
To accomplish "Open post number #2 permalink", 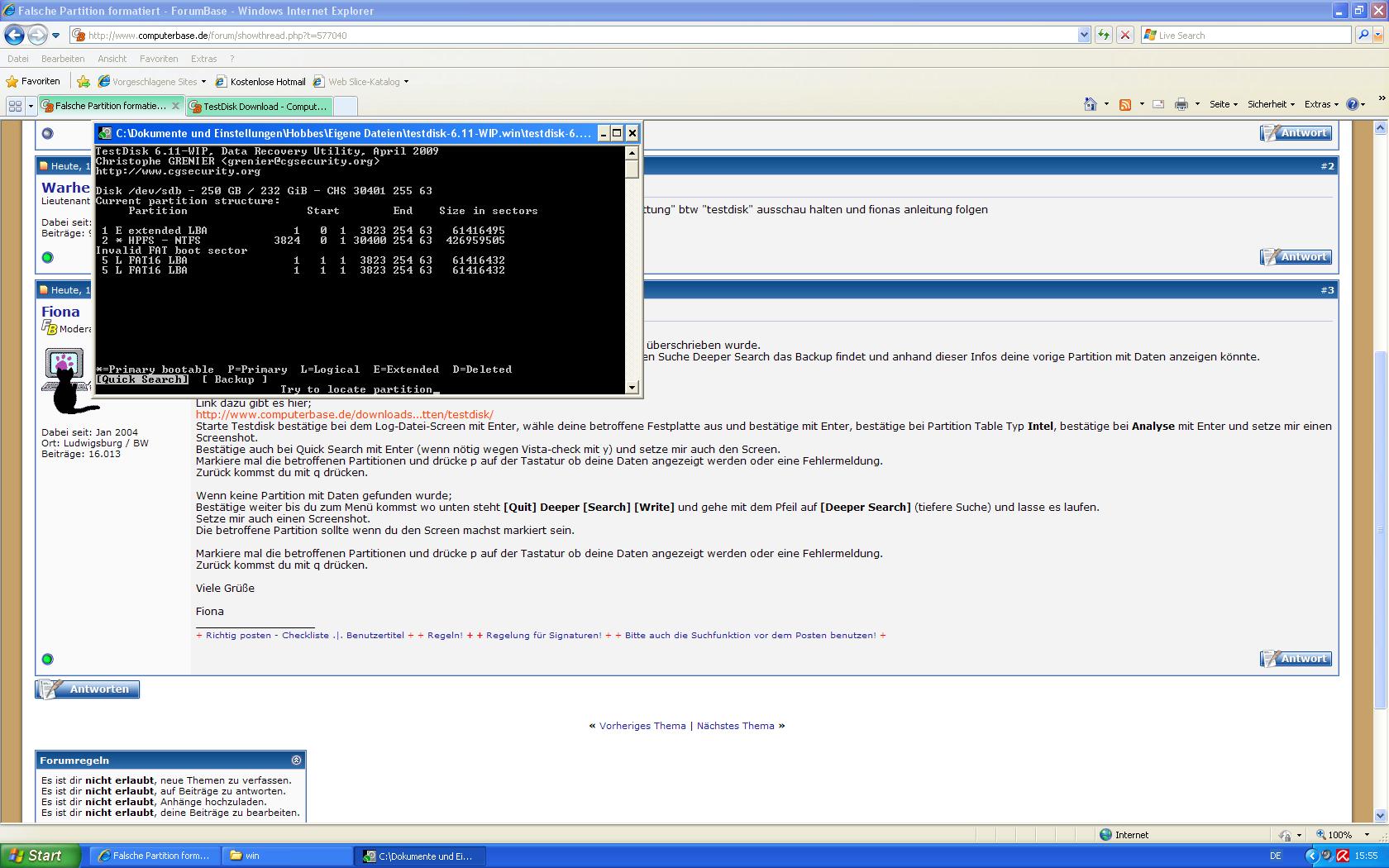I will click(x=1327, y=166).
